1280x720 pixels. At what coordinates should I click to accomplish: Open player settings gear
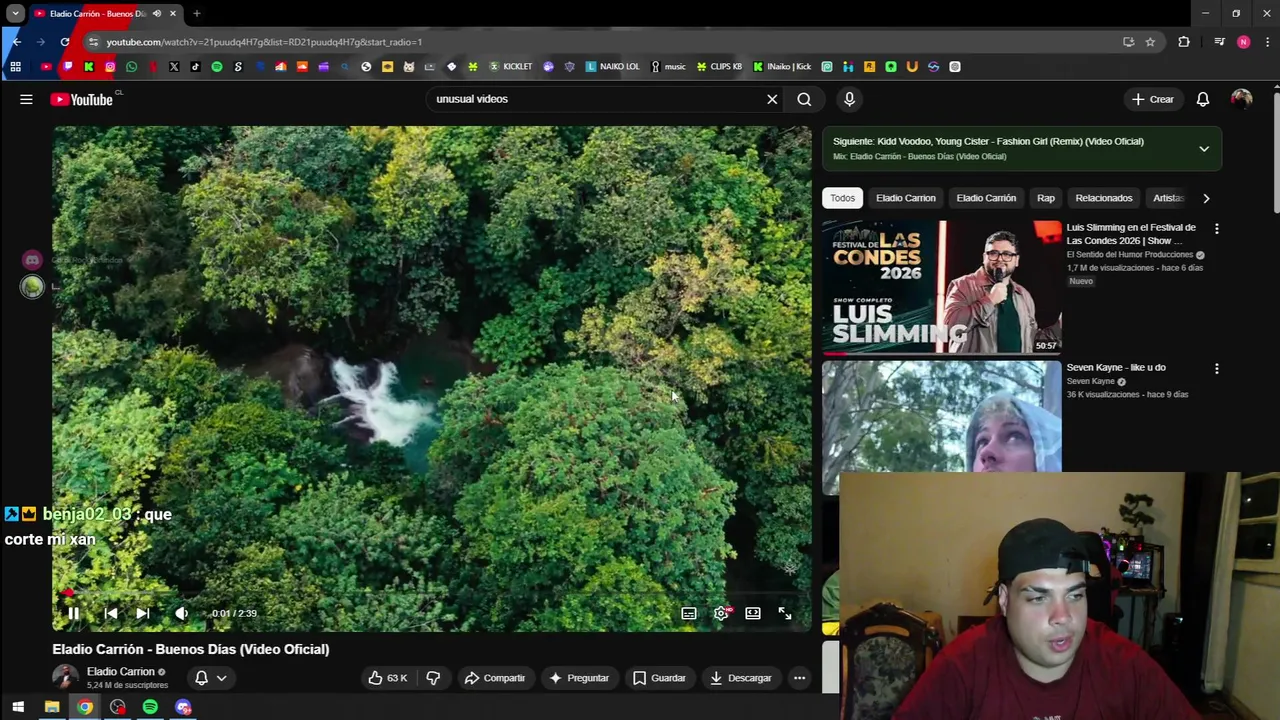(721, 613)
